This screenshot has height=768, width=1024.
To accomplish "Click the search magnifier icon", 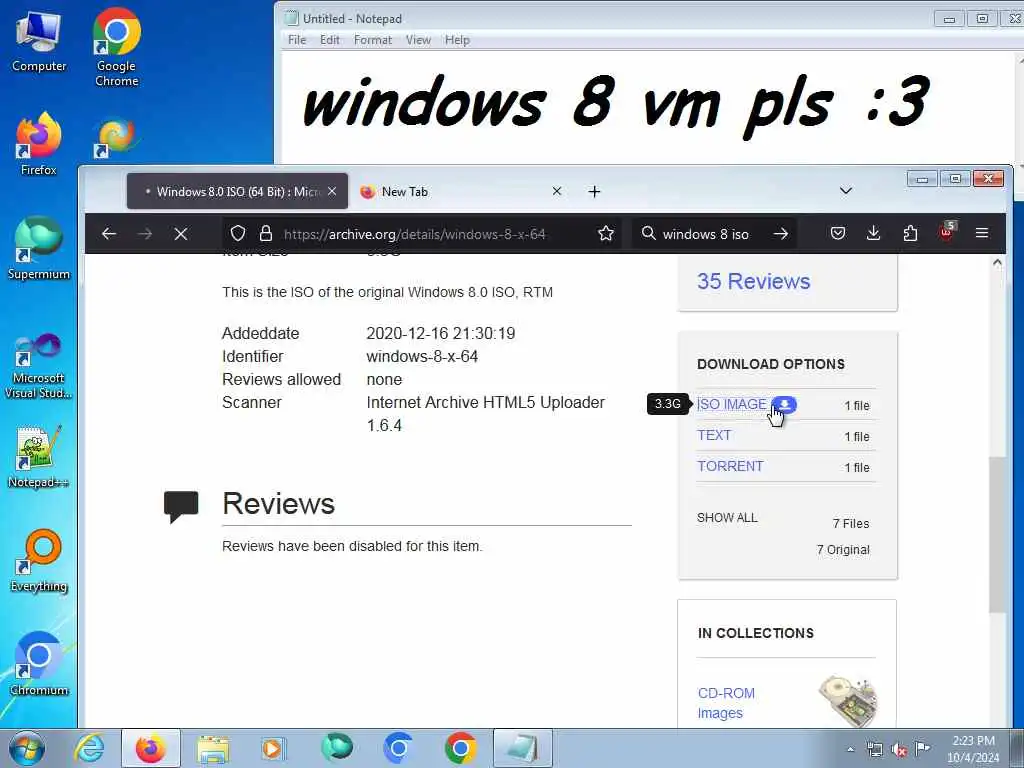I will (x=648, y=233).
